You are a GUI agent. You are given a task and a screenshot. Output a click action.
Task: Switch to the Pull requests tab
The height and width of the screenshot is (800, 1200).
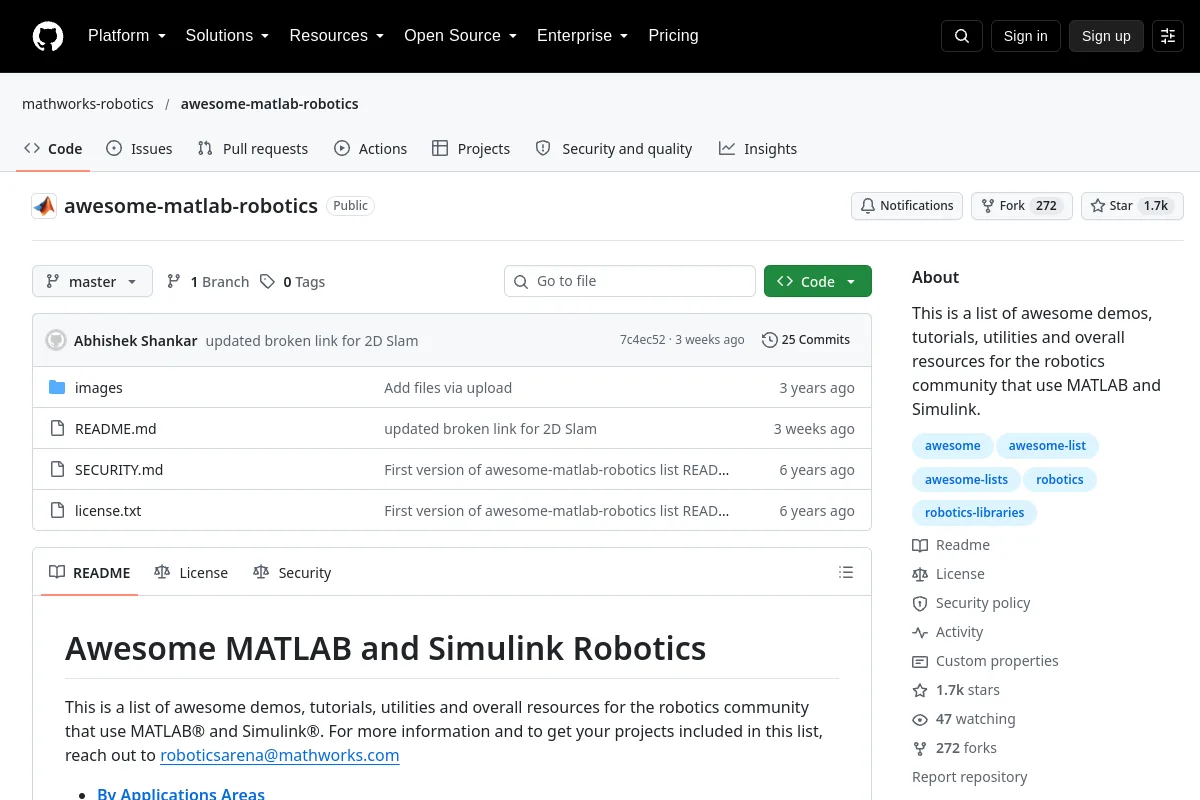pos(253,149)
